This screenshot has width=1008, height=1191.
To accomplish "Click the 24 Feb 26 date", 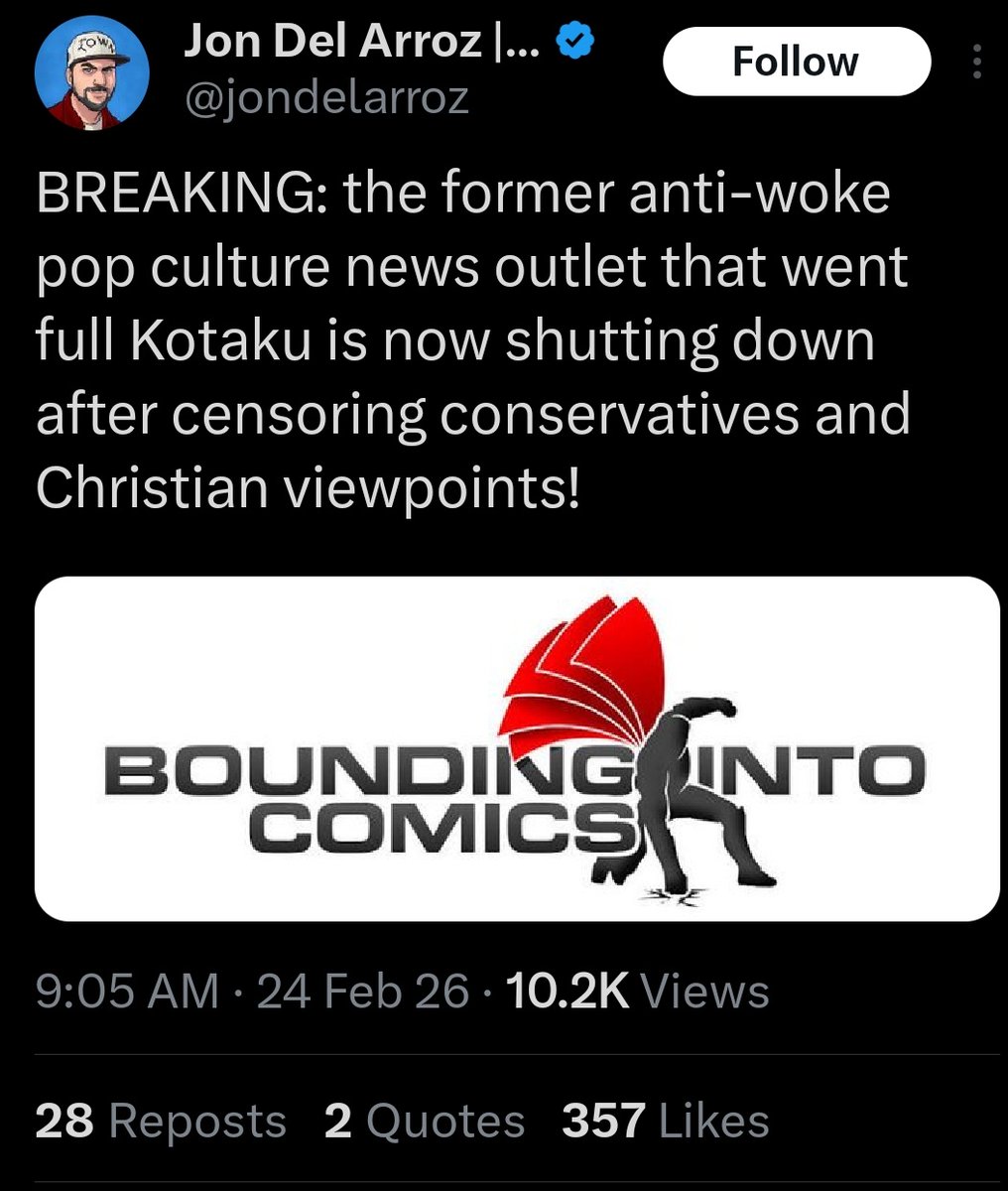I will click(x=362, y=991).
